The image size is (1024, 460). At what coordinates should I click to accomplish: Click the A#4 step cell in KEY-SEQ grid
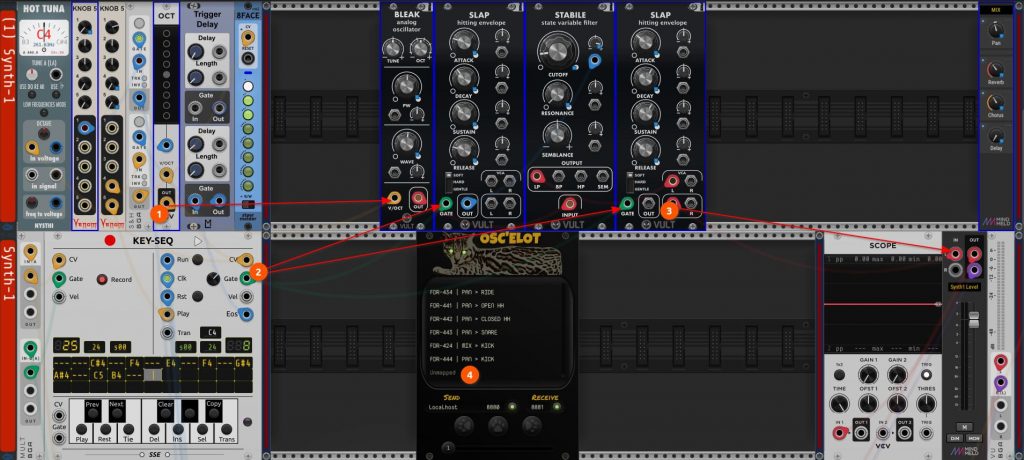[x=63, y=375]
